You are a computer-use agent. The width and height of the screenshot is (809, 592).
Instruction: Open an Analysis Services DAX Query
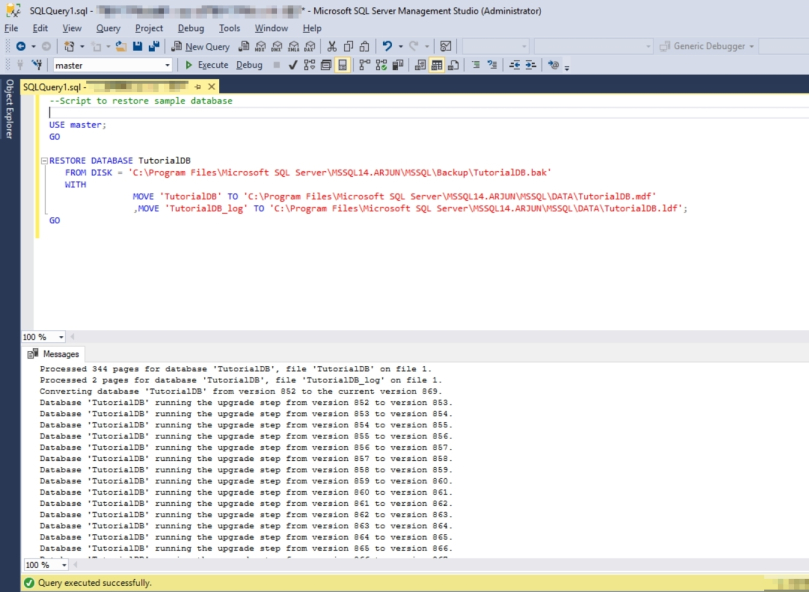(x=310, y=46)
